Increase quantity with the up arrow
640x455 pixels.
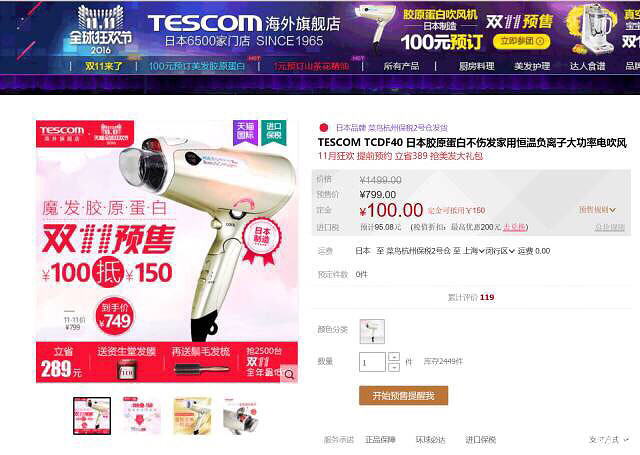point(393,357)
